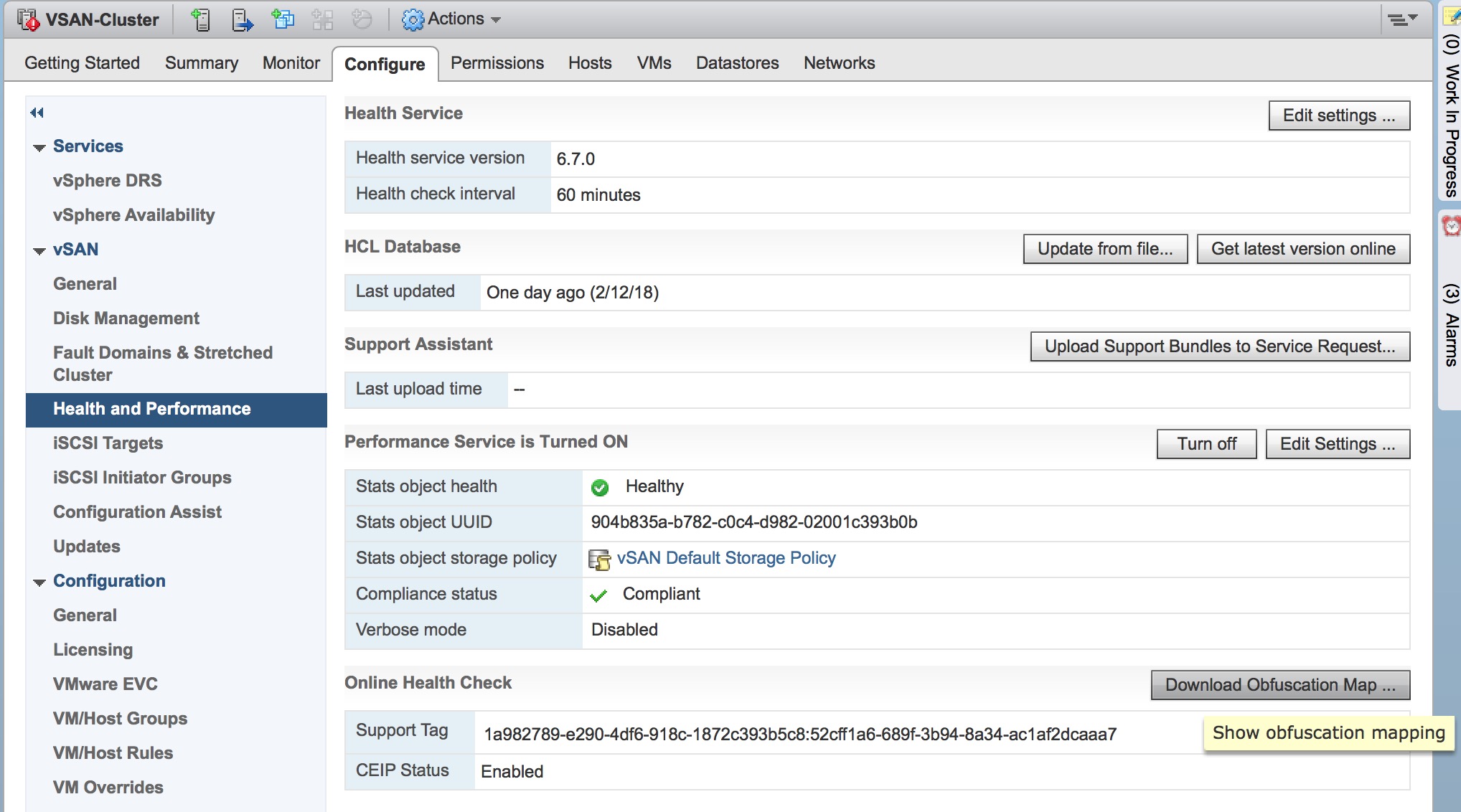Open VM Overrides

(x=108, y=788)
